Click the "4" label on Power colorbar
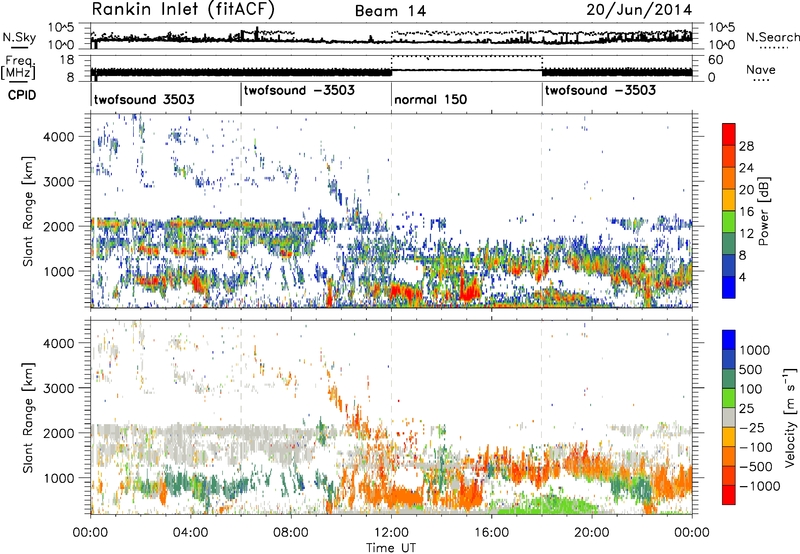The height and width of the screenshot is (554, 800). (x=742, y=277)
